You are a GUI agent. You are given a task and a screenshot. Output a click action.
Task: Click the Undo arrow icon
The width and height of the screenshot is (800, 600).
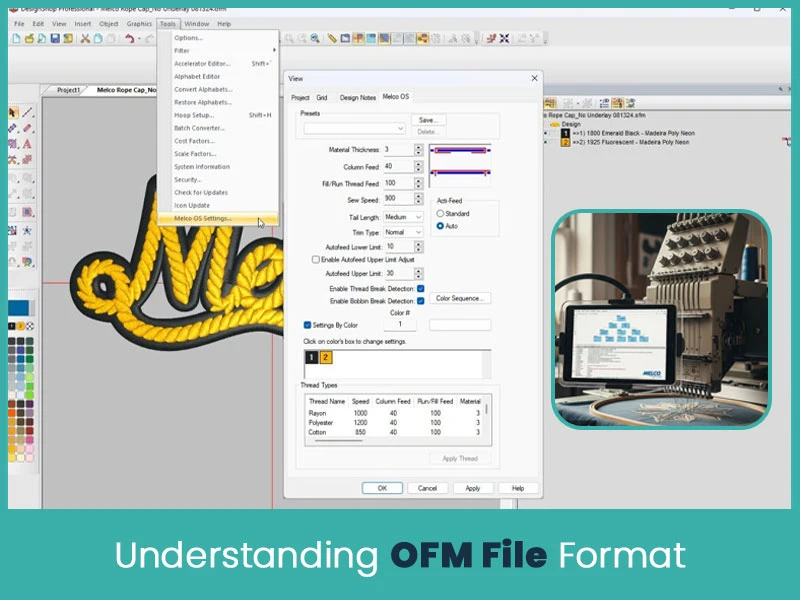click(129, 40)
